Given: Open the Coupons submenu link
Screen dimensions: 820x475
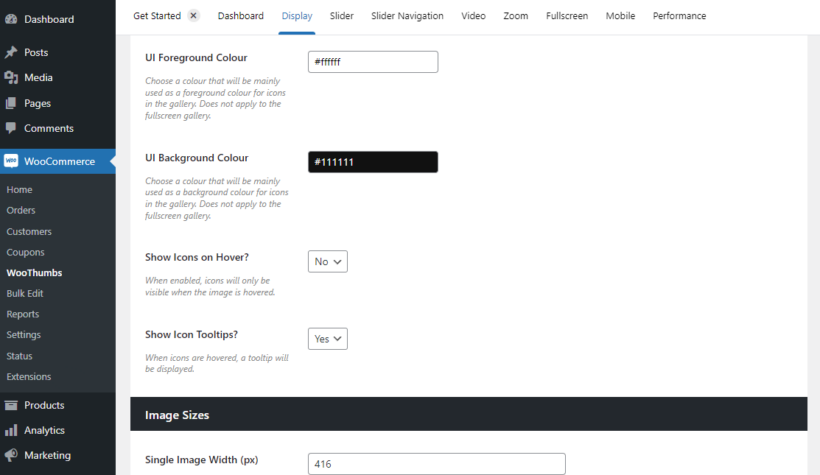Looking at the screenshot, I should 25,252.
